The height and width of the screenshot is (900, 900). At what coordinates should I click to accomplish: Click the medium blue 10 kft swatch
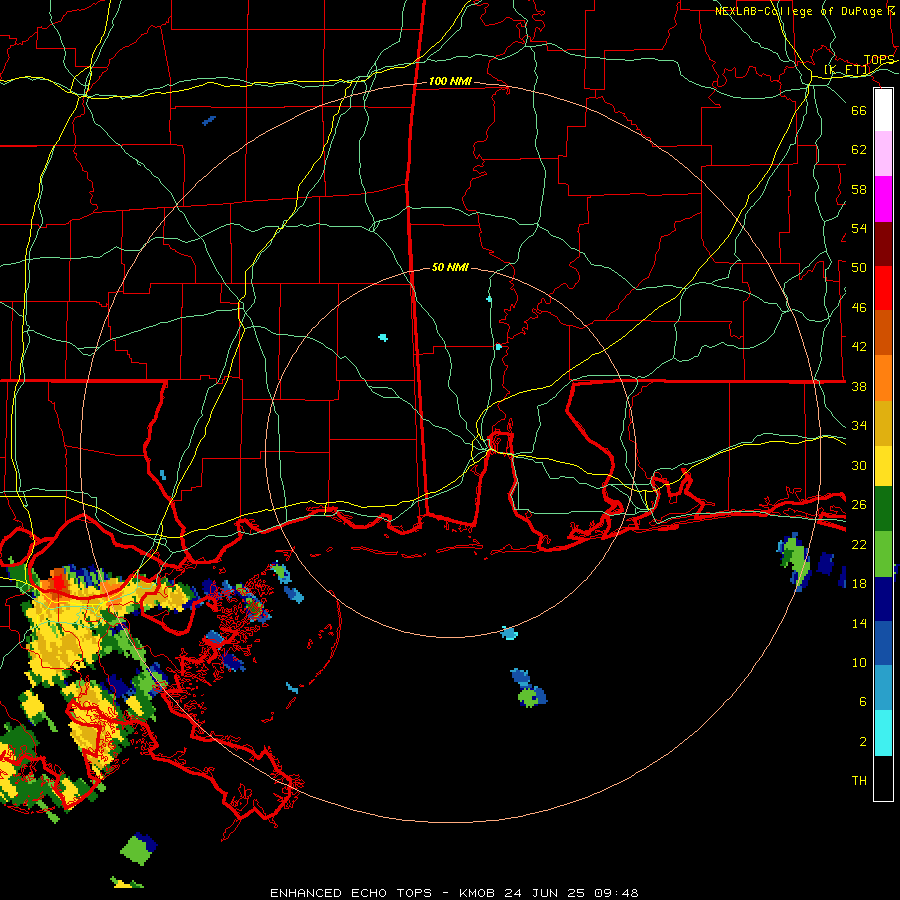coord(883,643)
